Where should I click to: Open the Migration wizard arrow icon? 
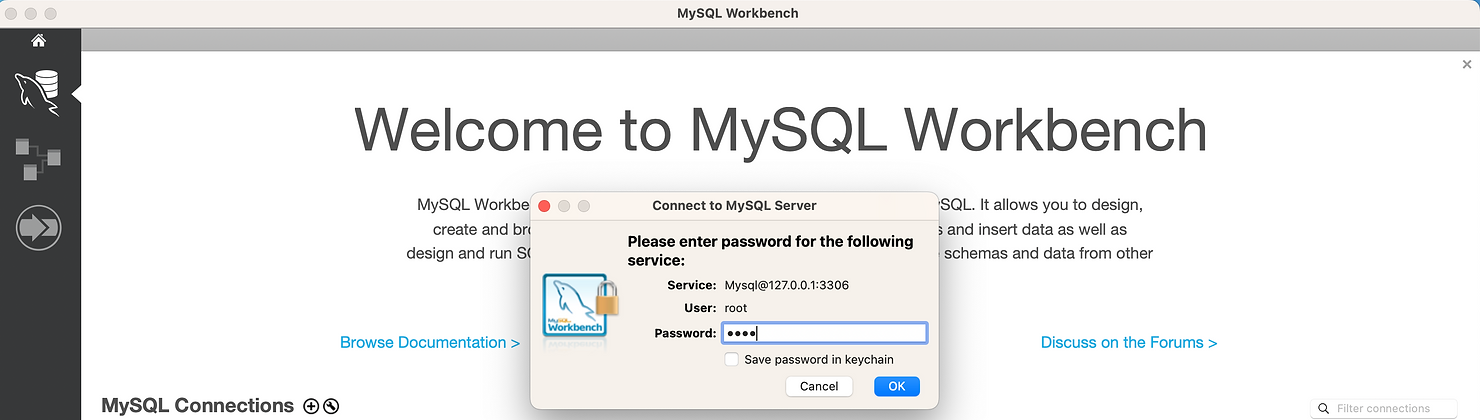(x=38, y=228)
